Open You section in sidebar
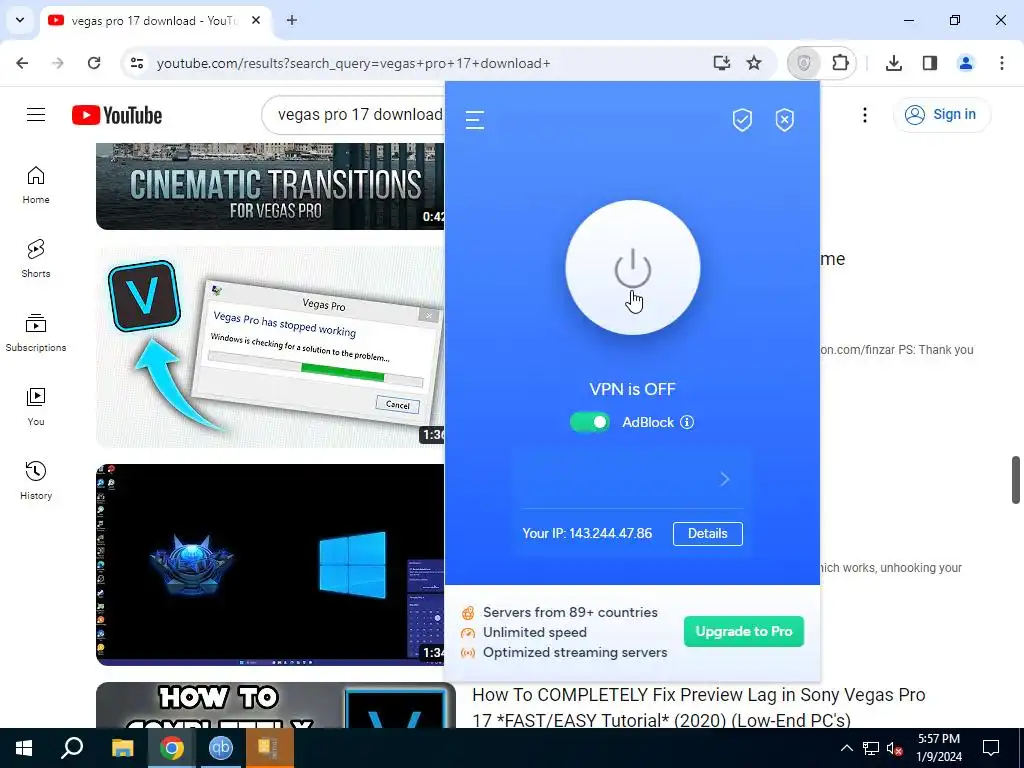The image size is (1024, 768). (x=36, y=407)
